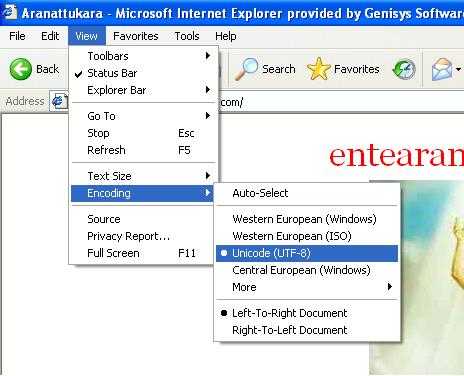The image size is (464, 376).
Task: Expand the Toolbars submenu
Action: (144, 56)
